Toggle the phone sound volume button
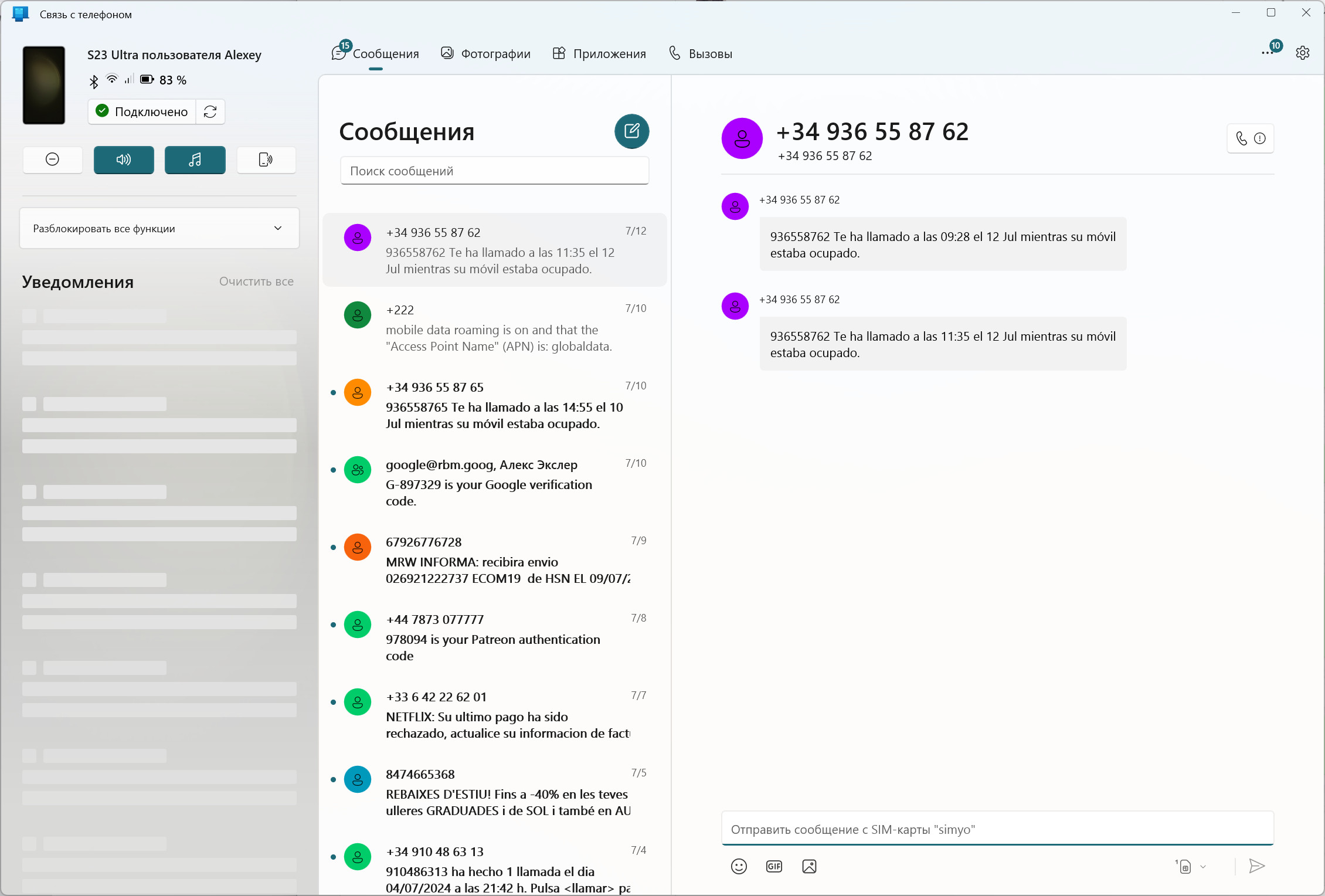Image resolution: width=1325 pixels, height=896 pixels. [124, 159]
